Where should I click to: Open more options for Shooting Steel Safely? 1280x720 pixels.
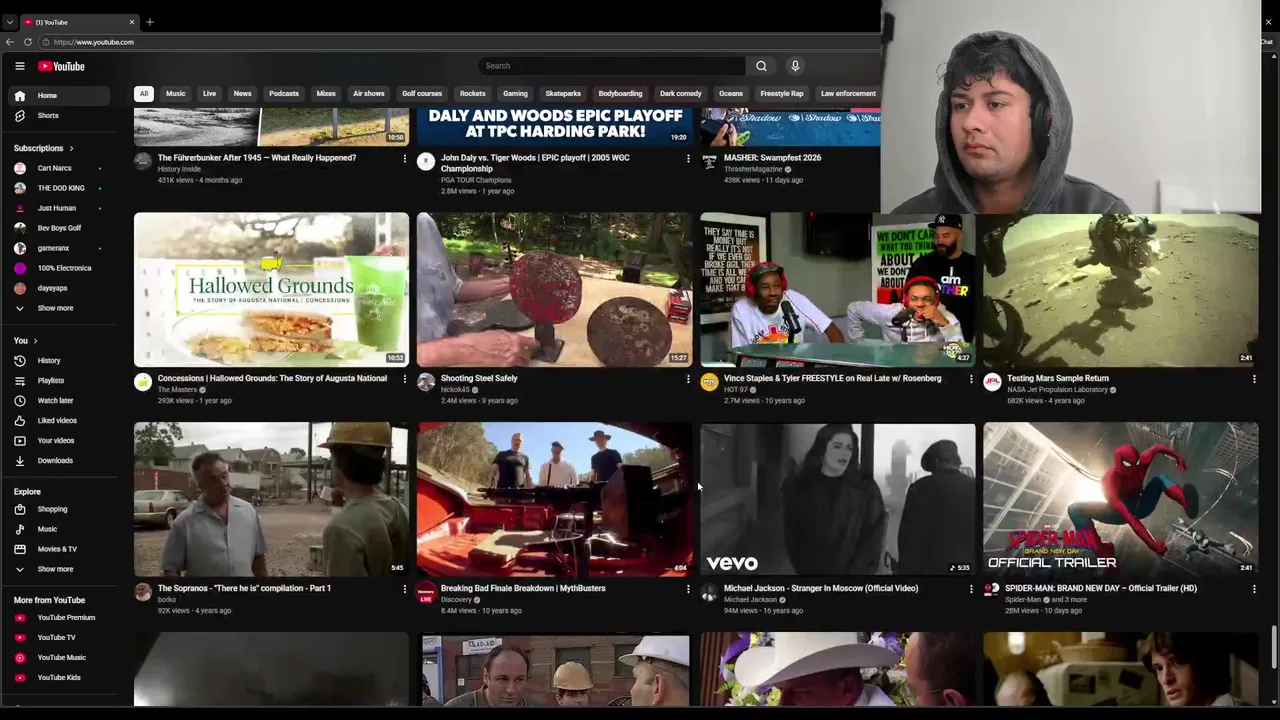coord(688,379)
